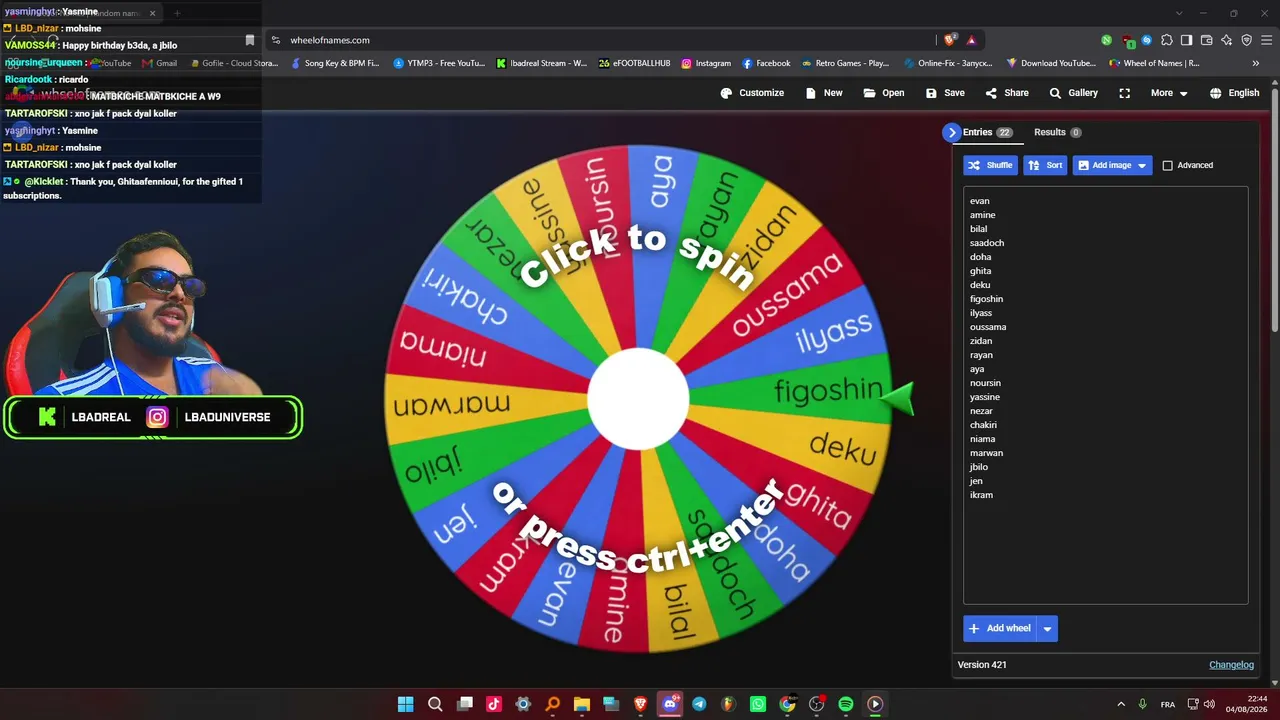The height and width of the screenshot is (720, 1280).
Task: Open Telegram from the taskbar
Action: (699, 704)
